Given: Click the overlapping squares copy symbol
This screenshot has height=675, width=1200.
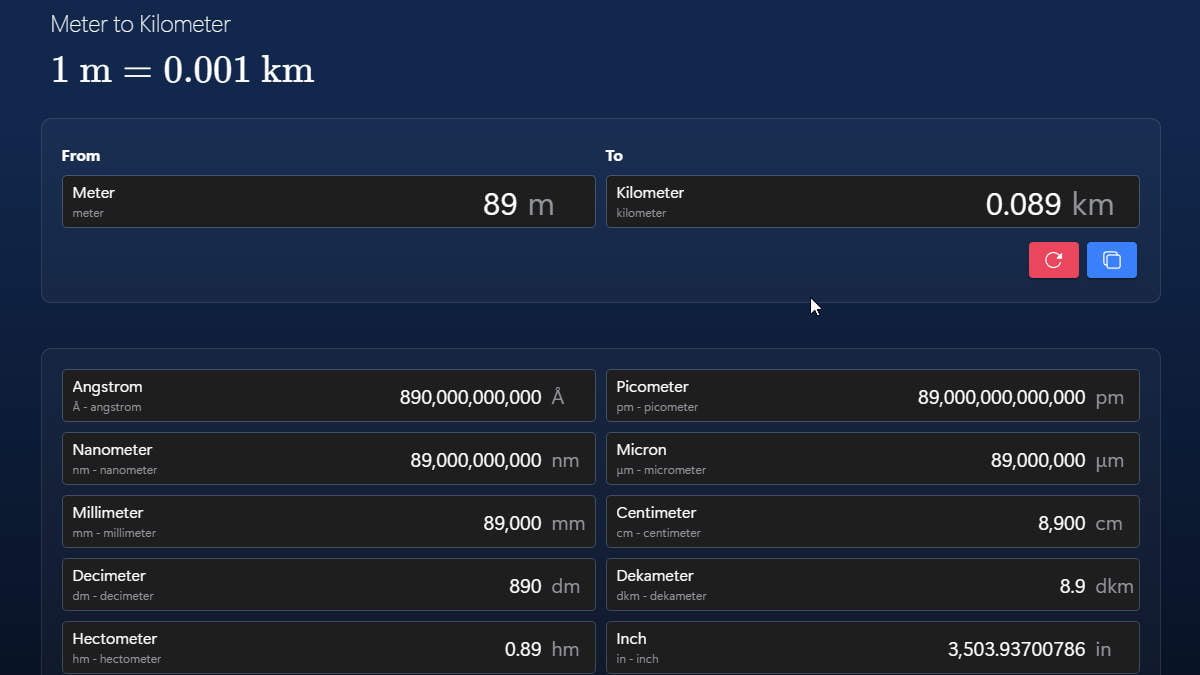Looking at the screenshot, I should [x=1111, y=259].
